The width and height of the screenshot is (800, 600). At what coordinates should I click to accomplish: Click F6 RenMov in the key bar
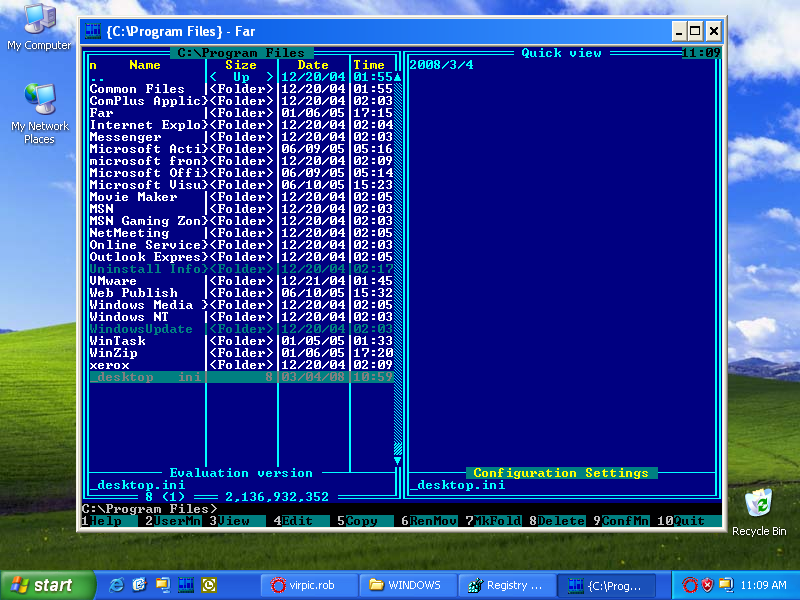(429, 521)
